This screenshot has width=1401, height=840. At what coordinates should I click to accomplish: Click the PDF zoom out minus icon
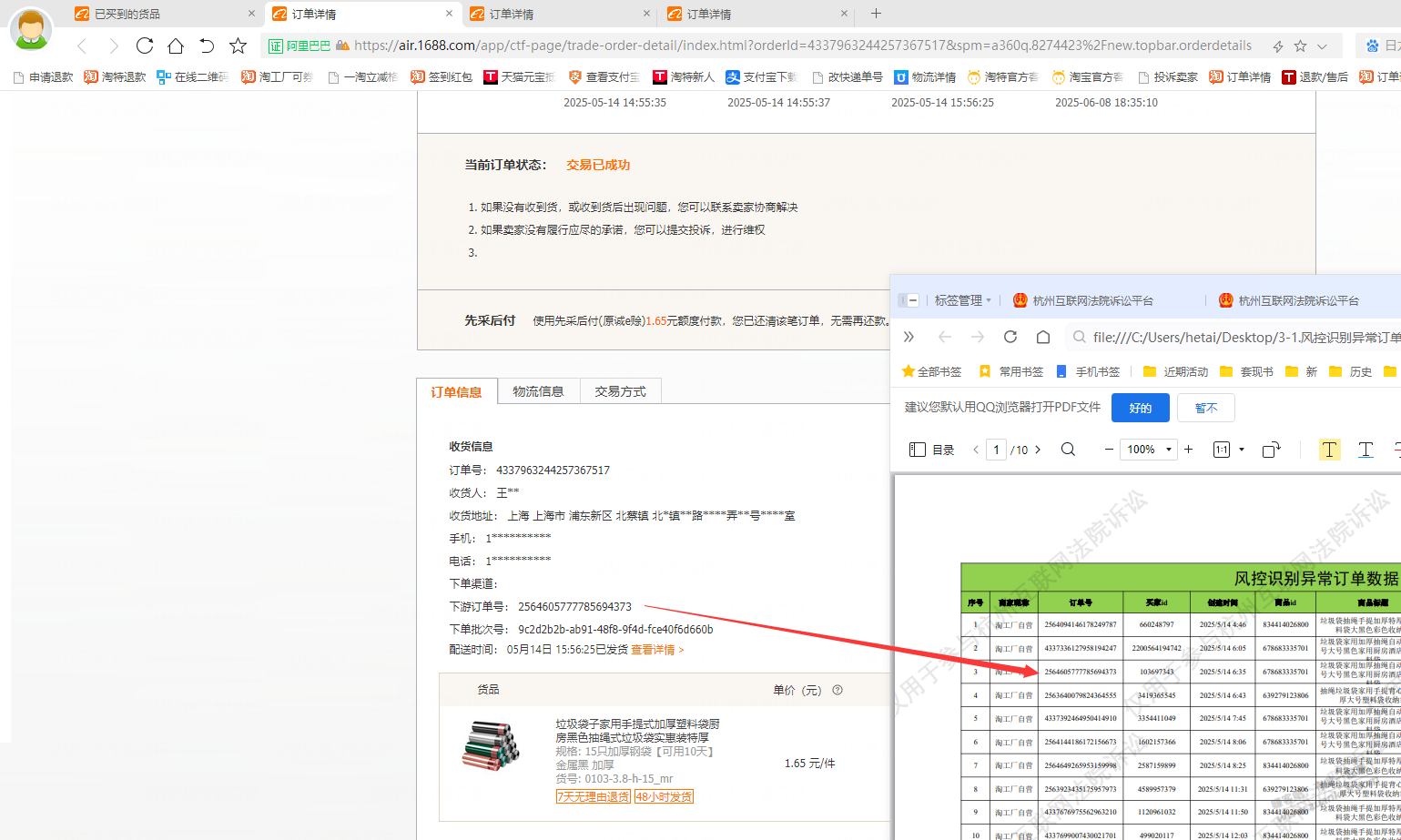[1109, 450]
